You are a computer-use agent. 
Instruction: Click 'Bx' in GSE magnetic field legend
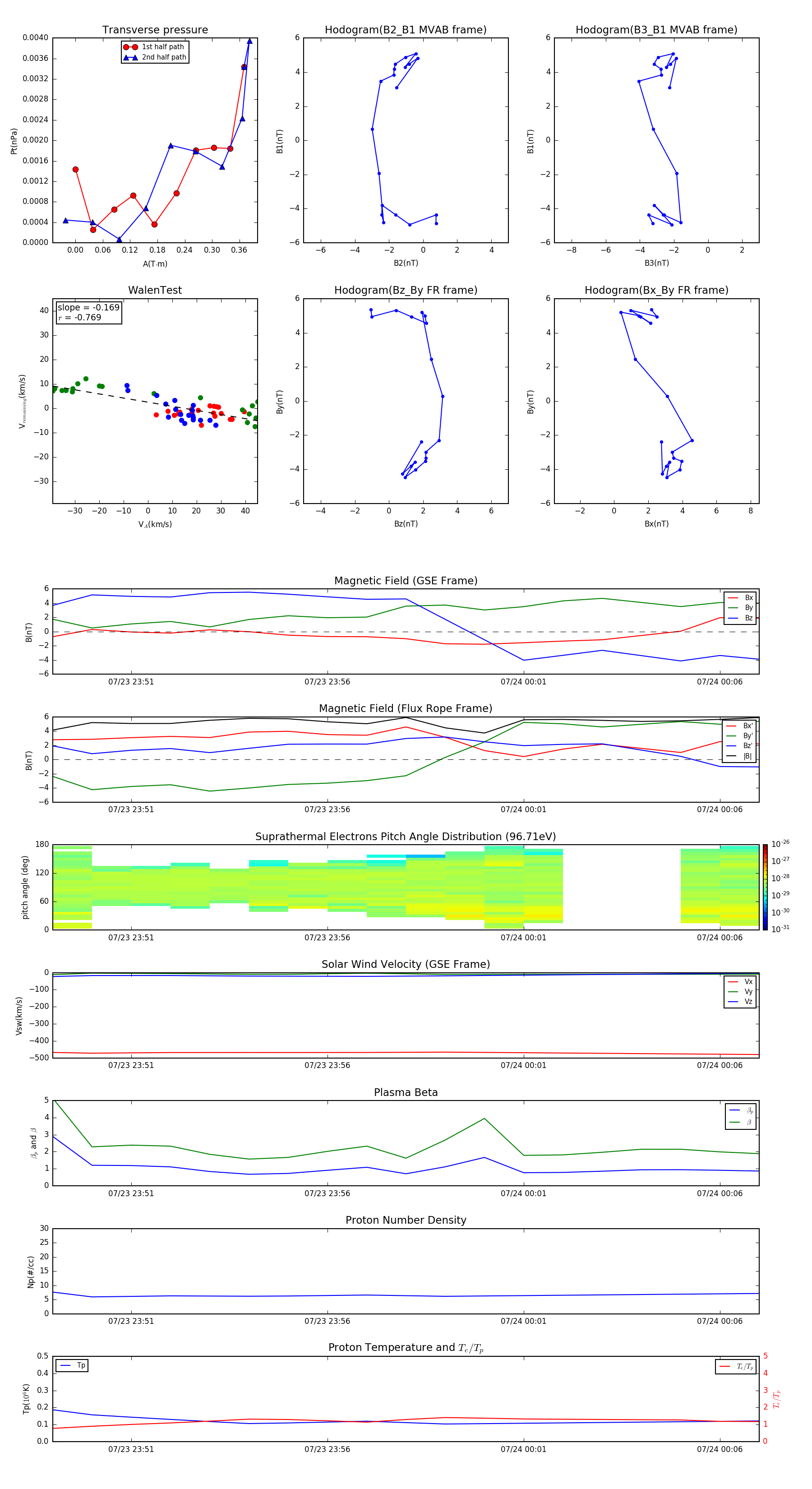pyautogui.click(x=741, y=598)
